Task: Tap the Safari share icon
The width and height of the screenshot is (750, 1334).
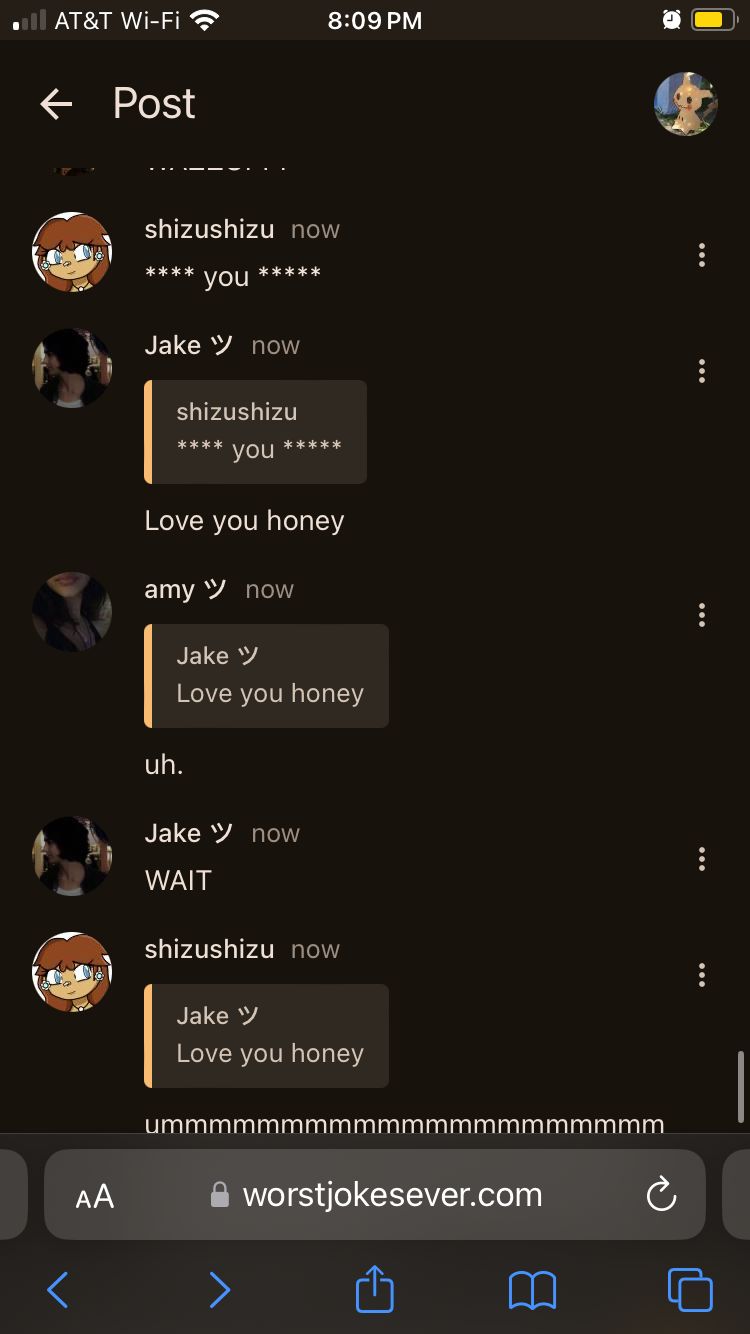Action: (x=375, y=1289)
